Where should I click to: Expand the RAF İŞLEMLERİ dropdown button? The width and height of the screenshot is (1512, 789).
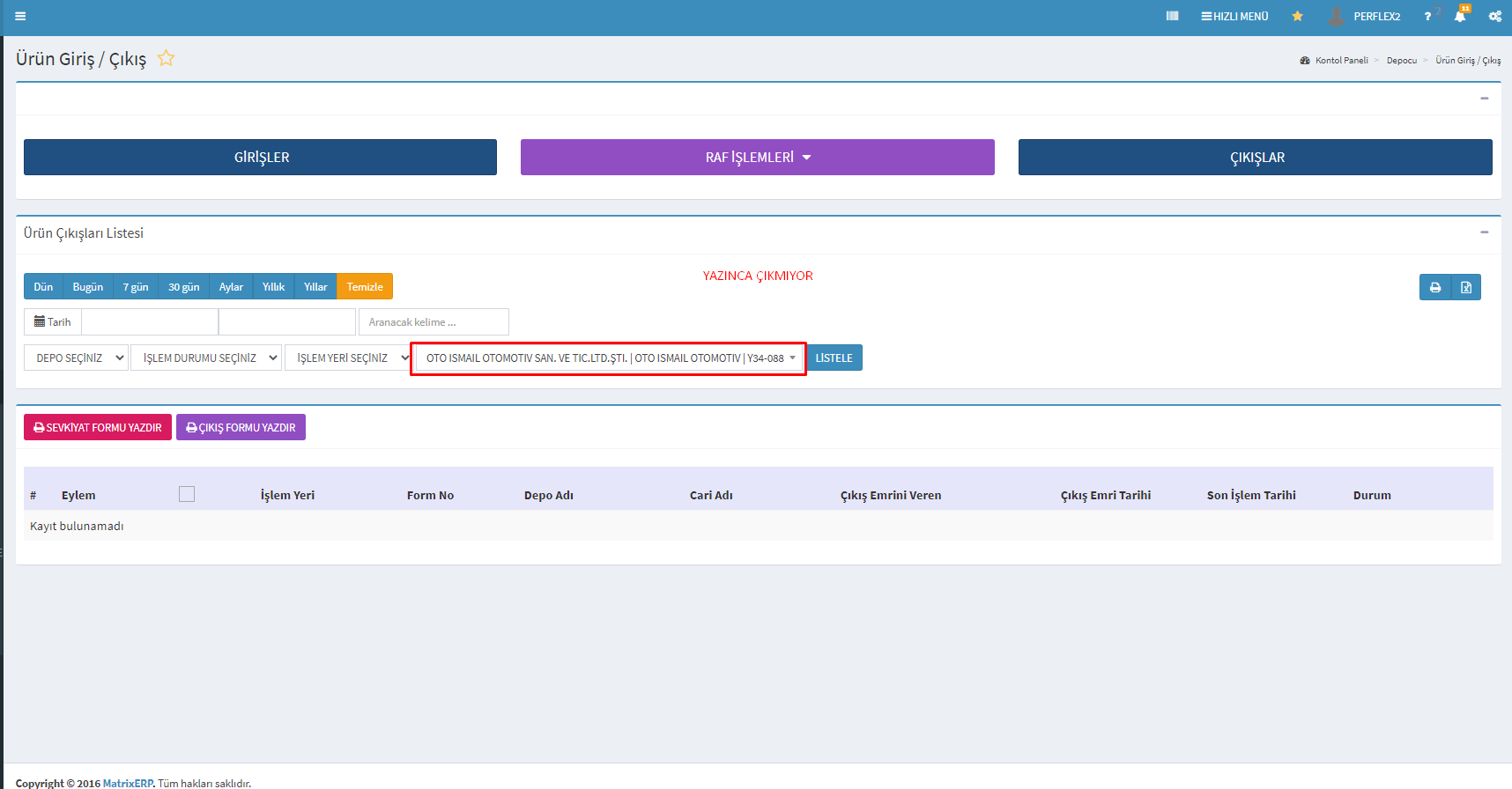coord(757,157)
